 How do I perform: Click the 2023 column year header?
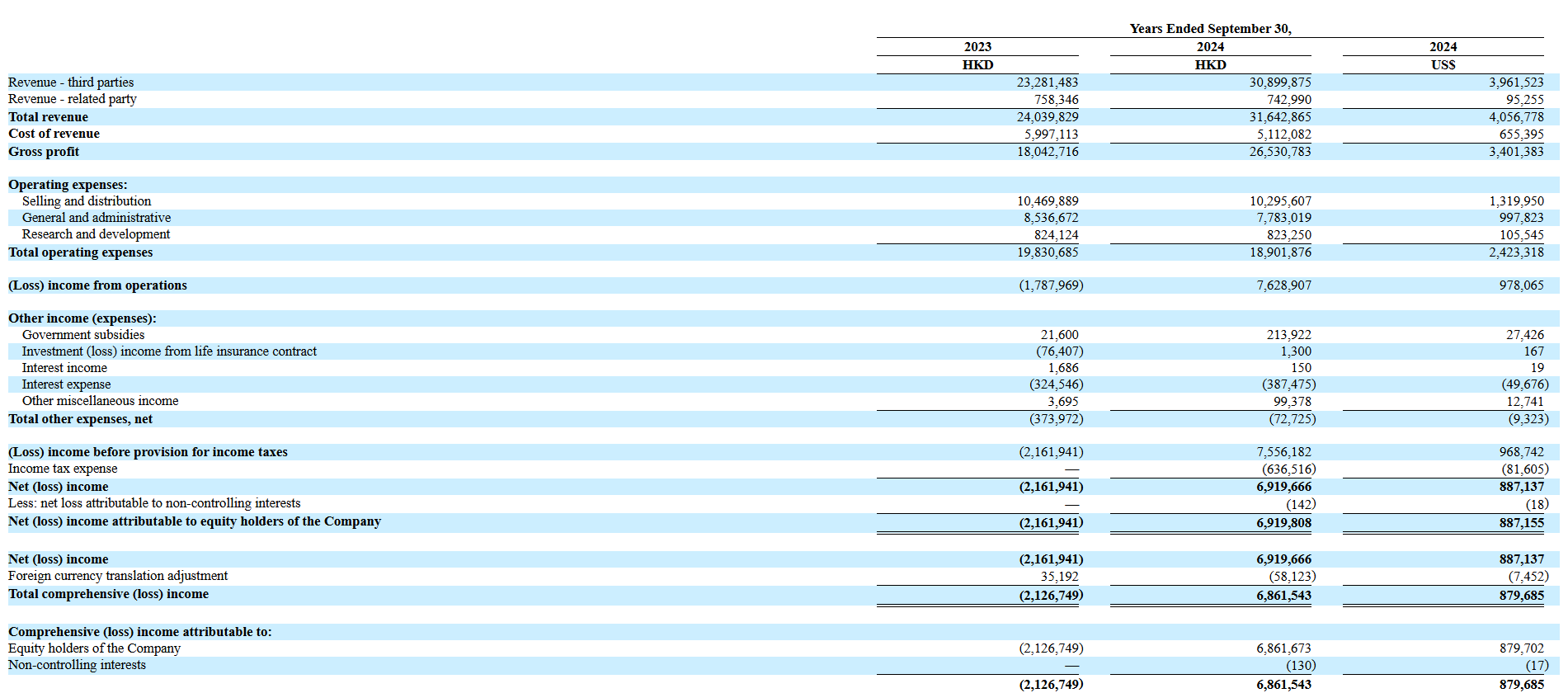pyautogui.click(x=977, y=47)
